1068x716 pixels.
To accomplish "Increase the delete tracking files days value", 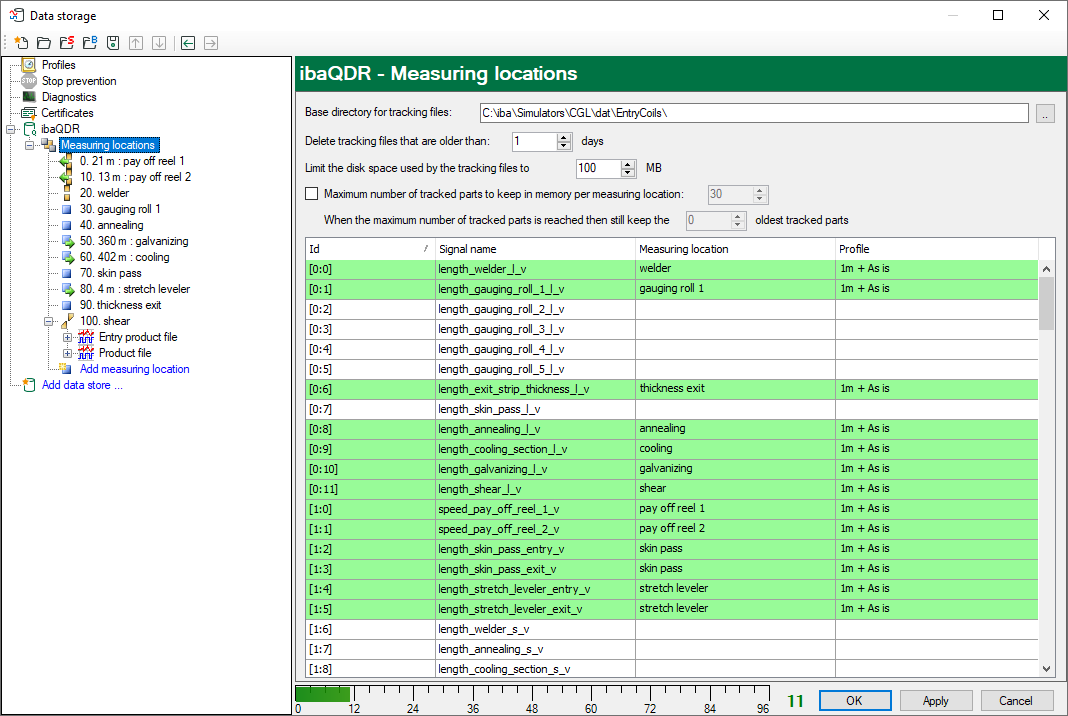I will pos(563,138).
